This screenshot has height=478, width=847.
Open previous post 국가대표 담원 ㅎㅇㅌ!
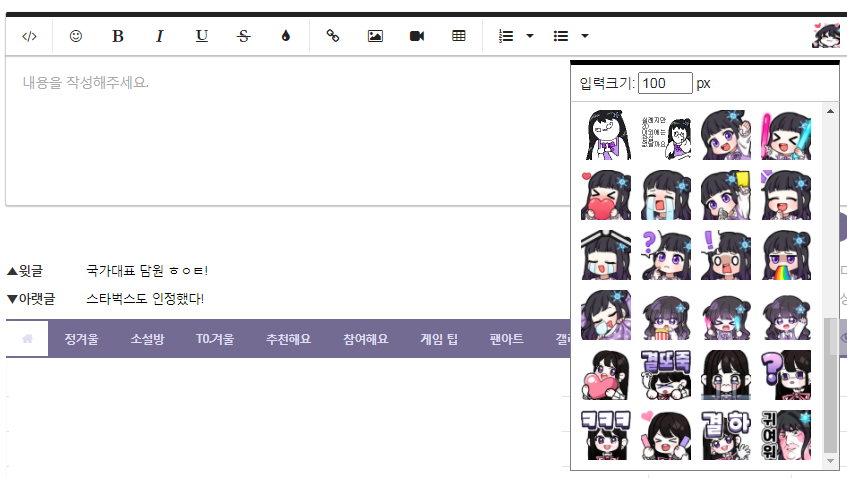(147, 271)
